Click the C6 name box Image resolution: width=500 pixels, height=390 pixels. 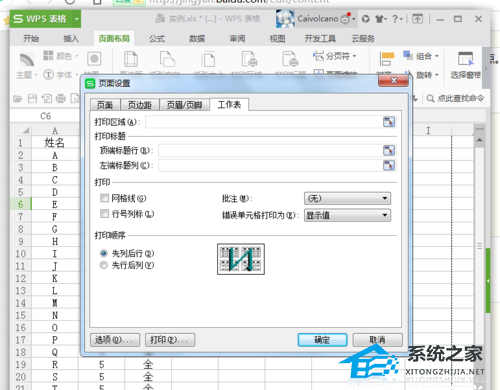pyautogui.click(x=45, y=116)
